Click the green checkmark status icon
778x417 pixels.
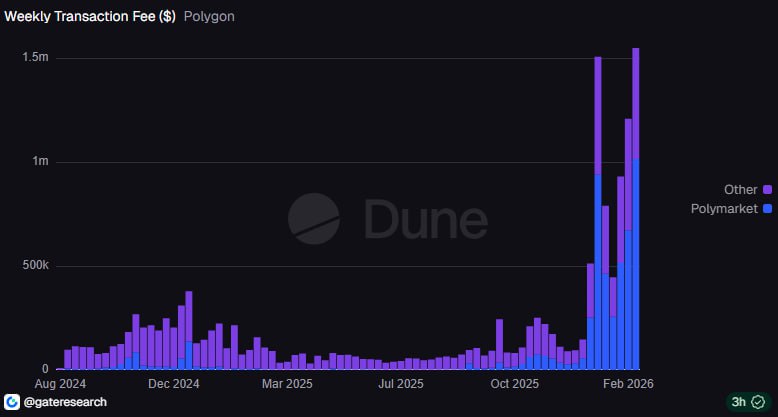pos(758,401)
